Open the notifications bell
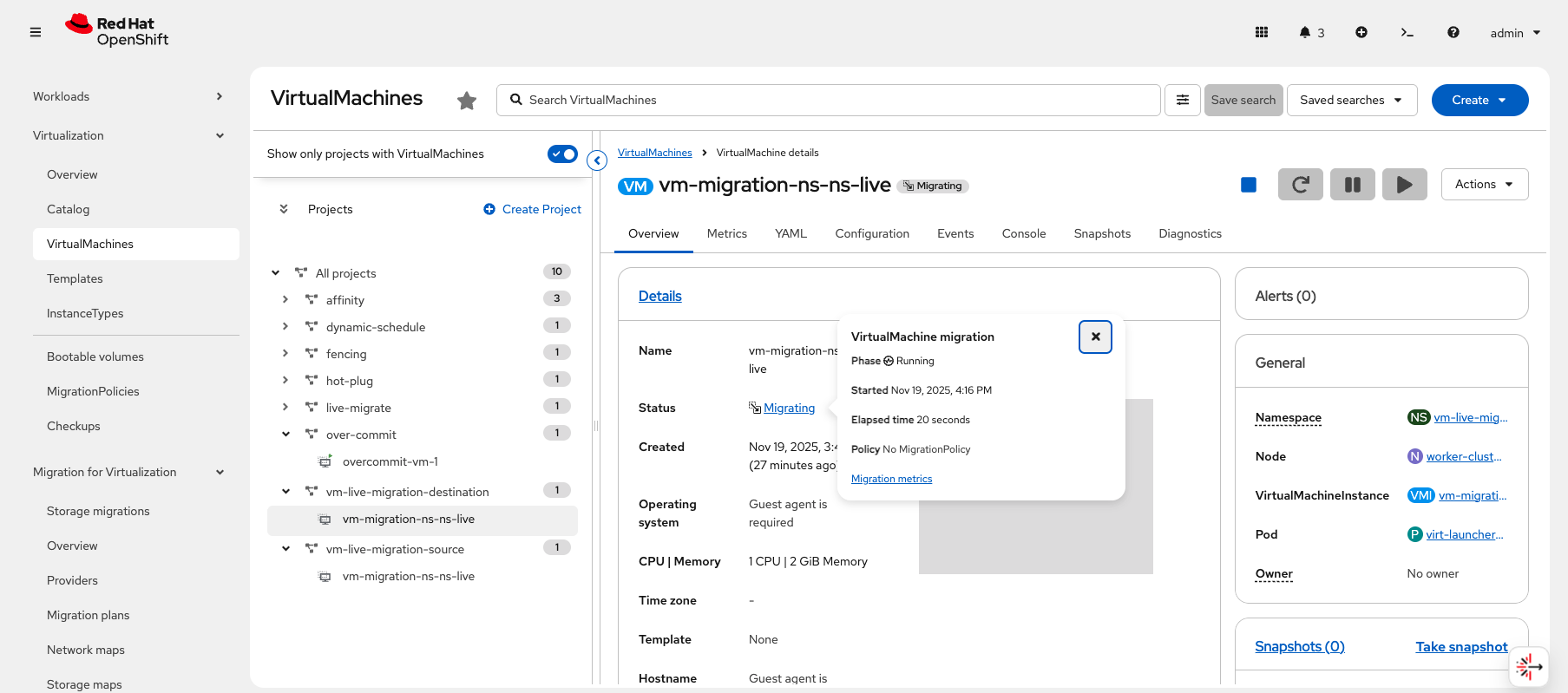This screenshot has height=693, width=1568. click(x=1305, y=33)
